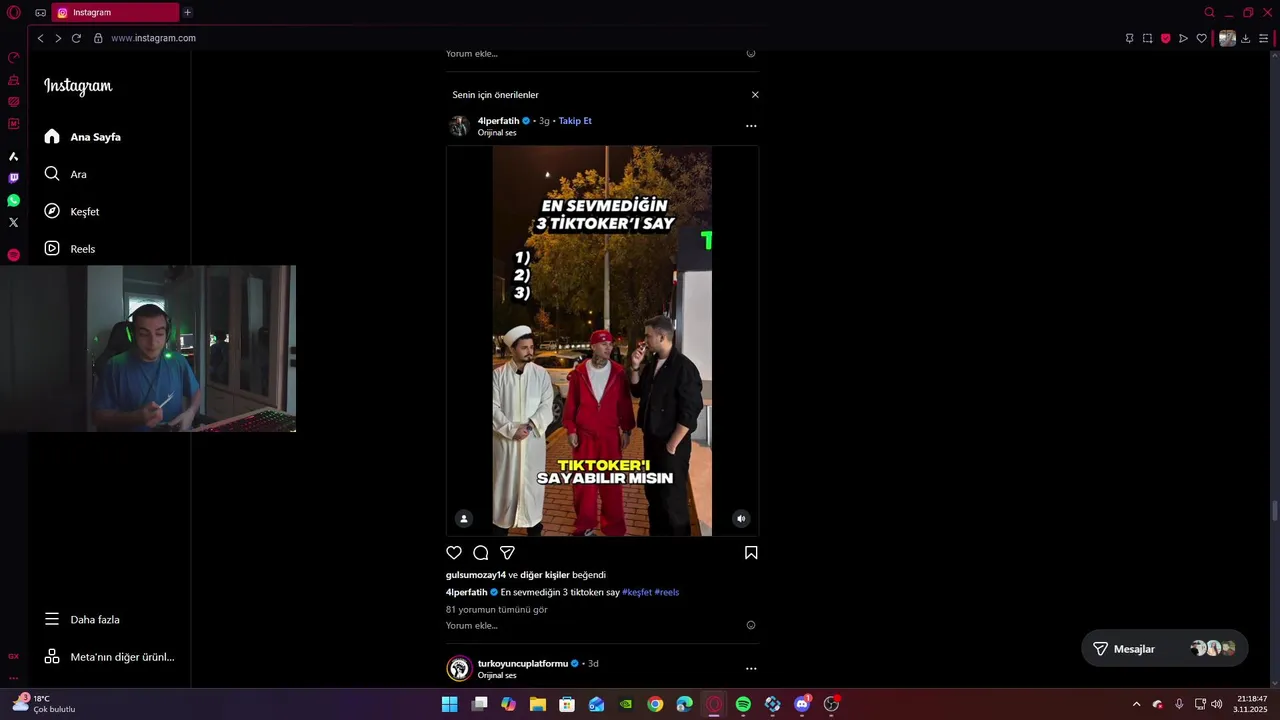Screen dimensions: 1280x720
Task: Expand Daha fazla menu
Action: [82, 619]
